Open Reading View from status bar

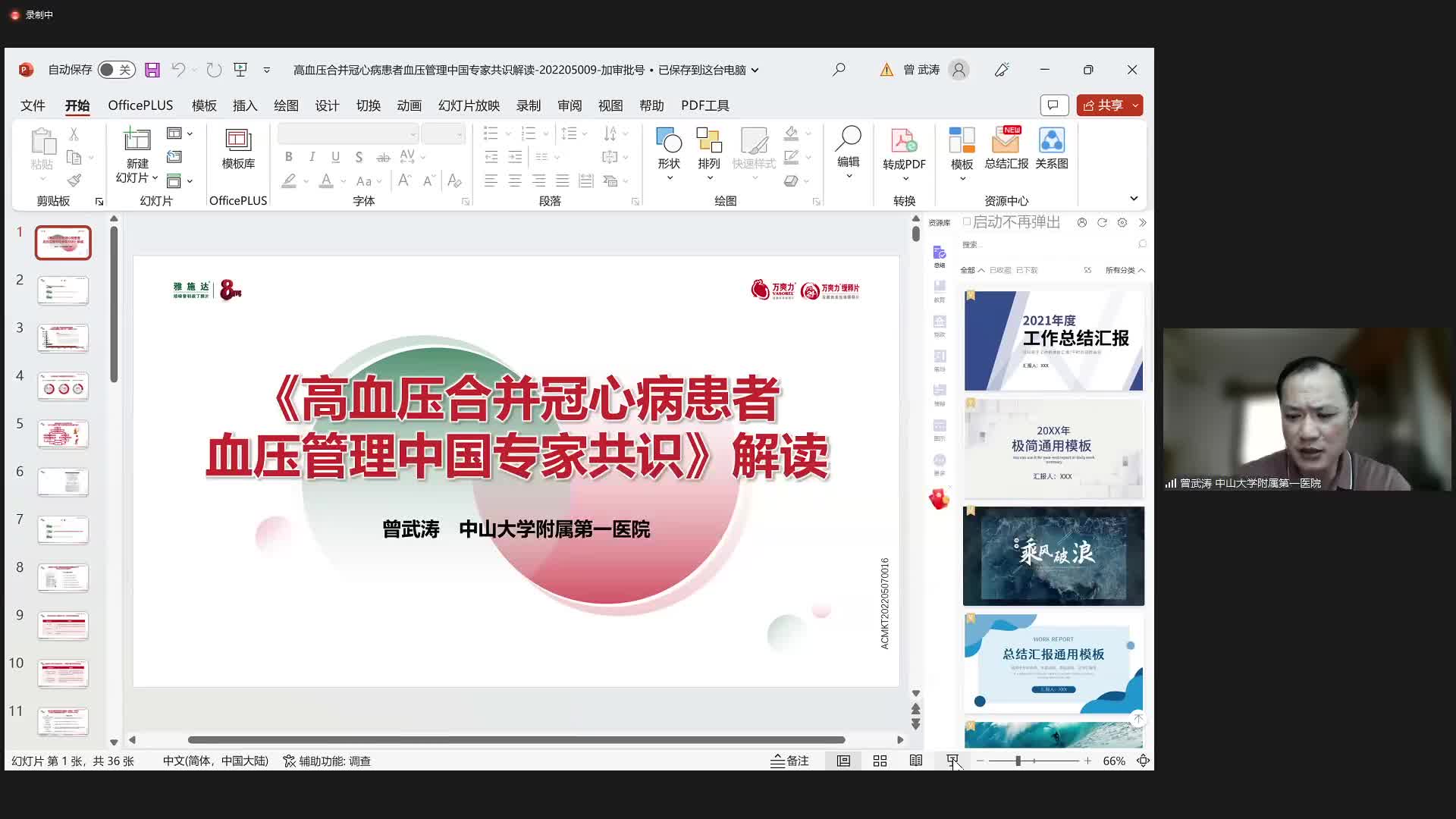tap(916, 761)
